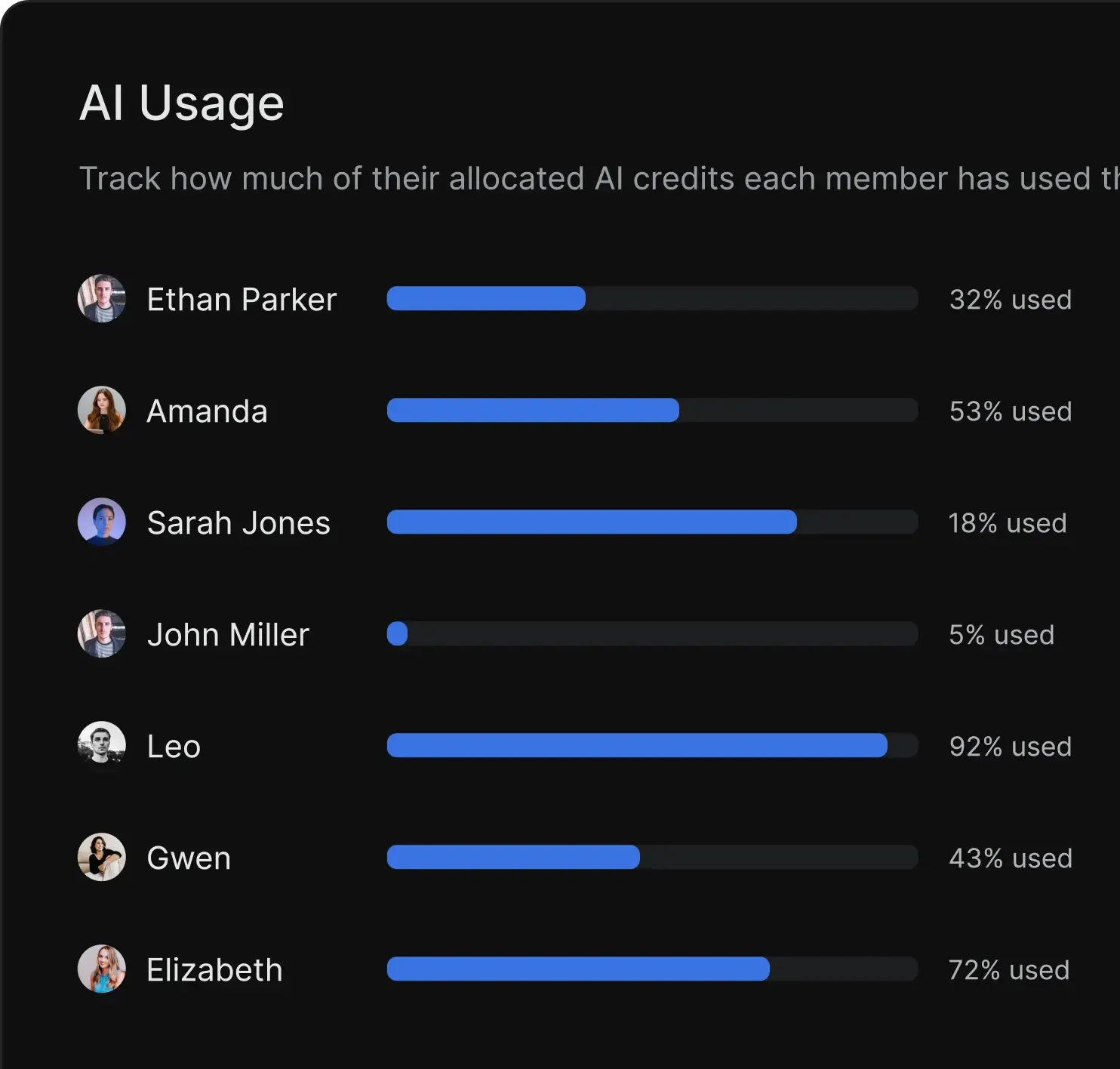
Task: Click Leo's usage progress bar
Action: tap(652, 745)
